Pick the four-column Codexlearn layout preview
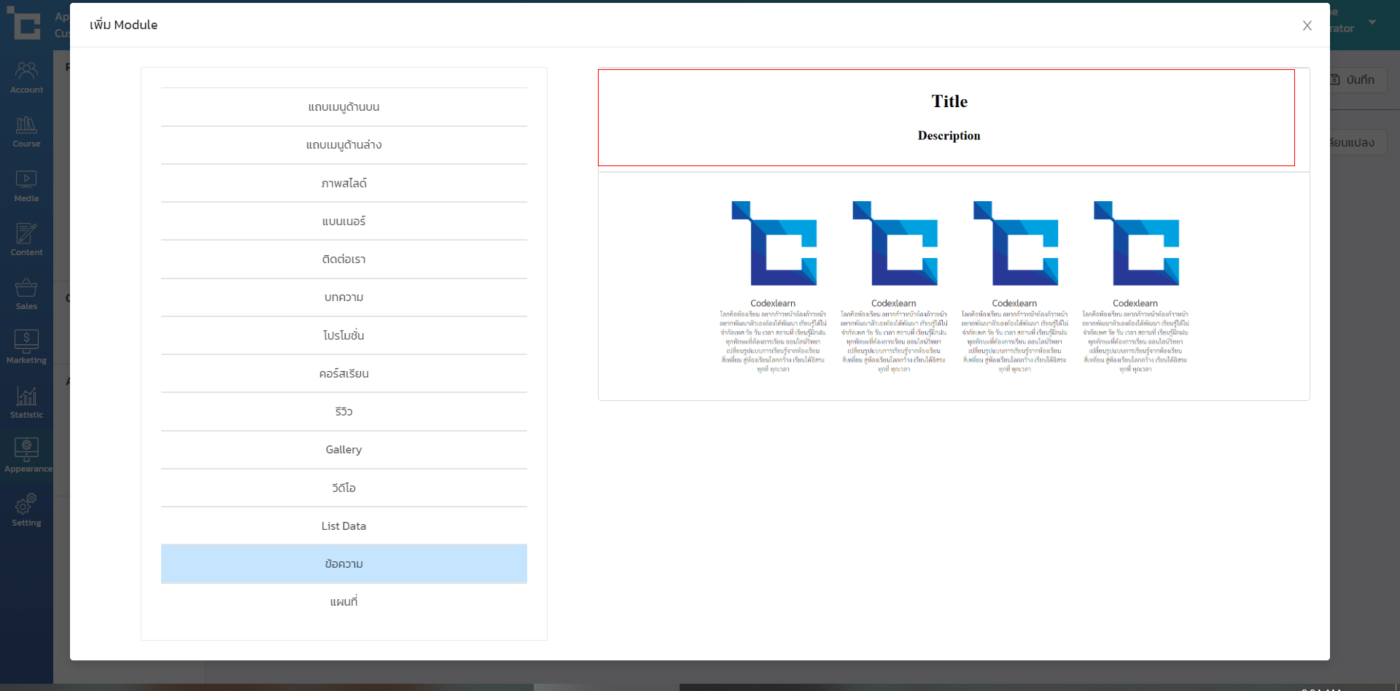This screenshot has height=691, width=1400. (x=953, y=286)
